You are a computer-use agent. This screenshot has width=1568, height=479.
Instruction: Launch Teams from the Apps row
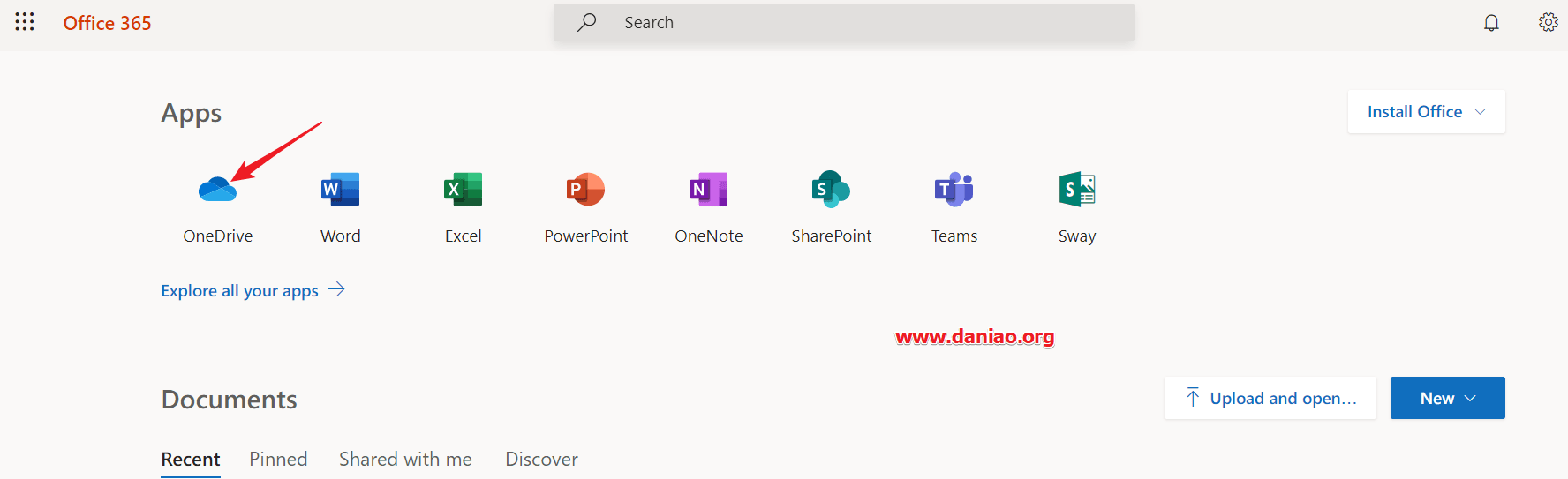(954, 189)
